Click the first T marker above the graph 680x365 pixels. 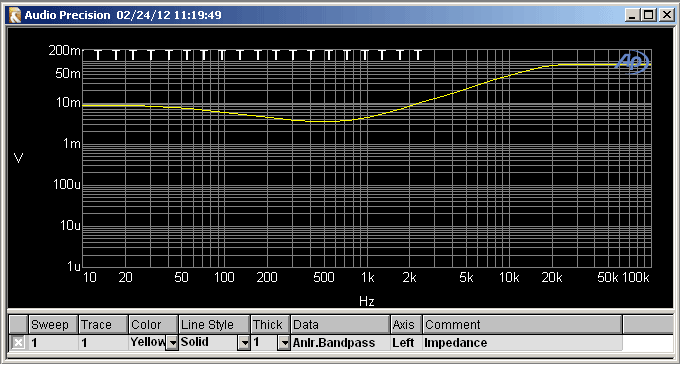[x=98, y=55]
